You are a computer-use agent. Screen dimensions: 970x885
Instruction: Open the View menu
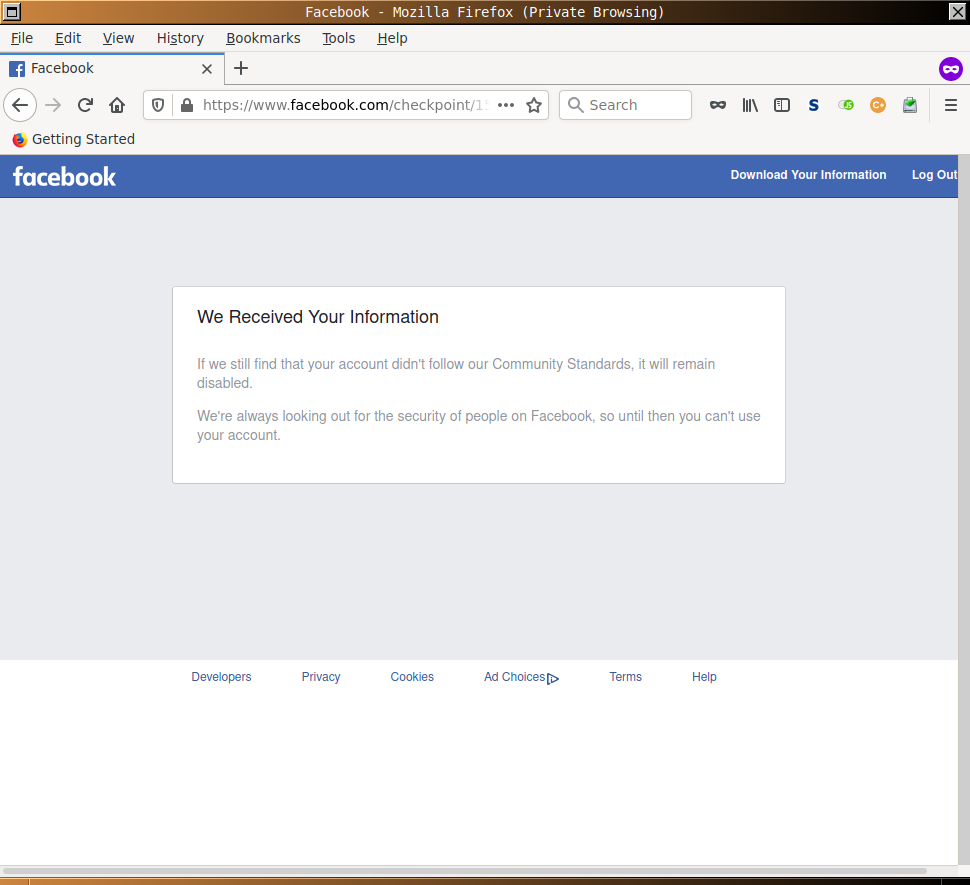coord(118,38)
